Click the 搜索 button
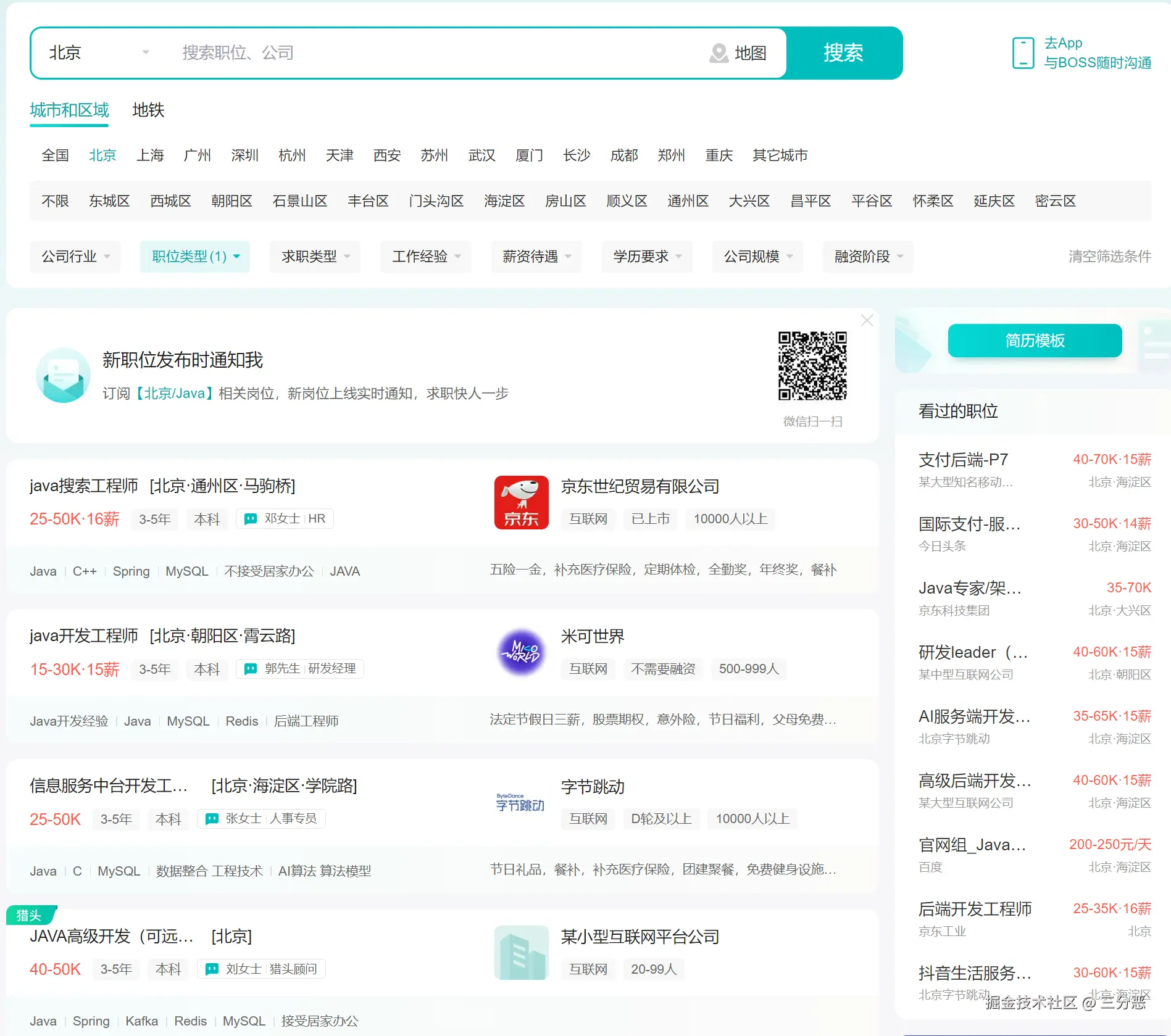Screen dimensions: 1171x1036 844,53
